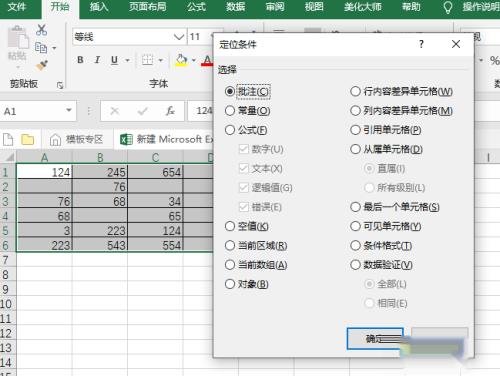Click the New document icon
Image resolution: width=500 pixels, height=376 pixels.
[8, 139]
